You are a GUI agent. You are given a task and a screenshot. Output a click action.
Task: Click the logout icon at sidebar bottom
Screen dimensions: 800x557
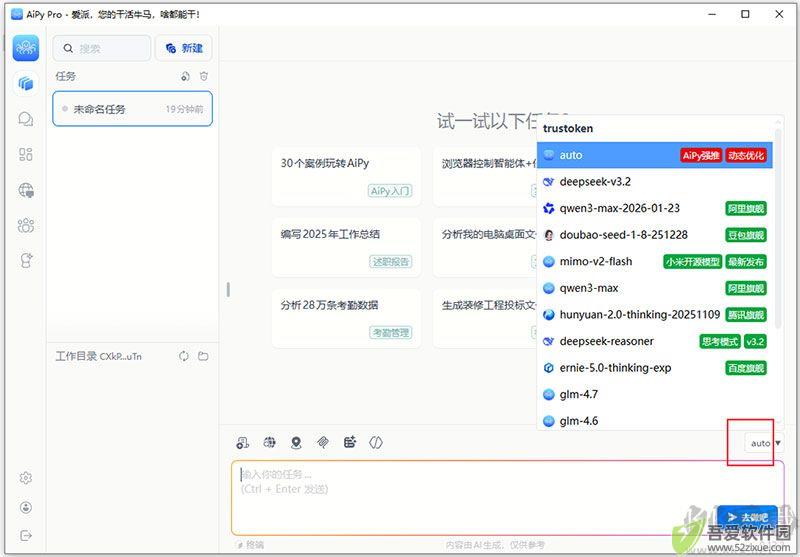[26, 535]
